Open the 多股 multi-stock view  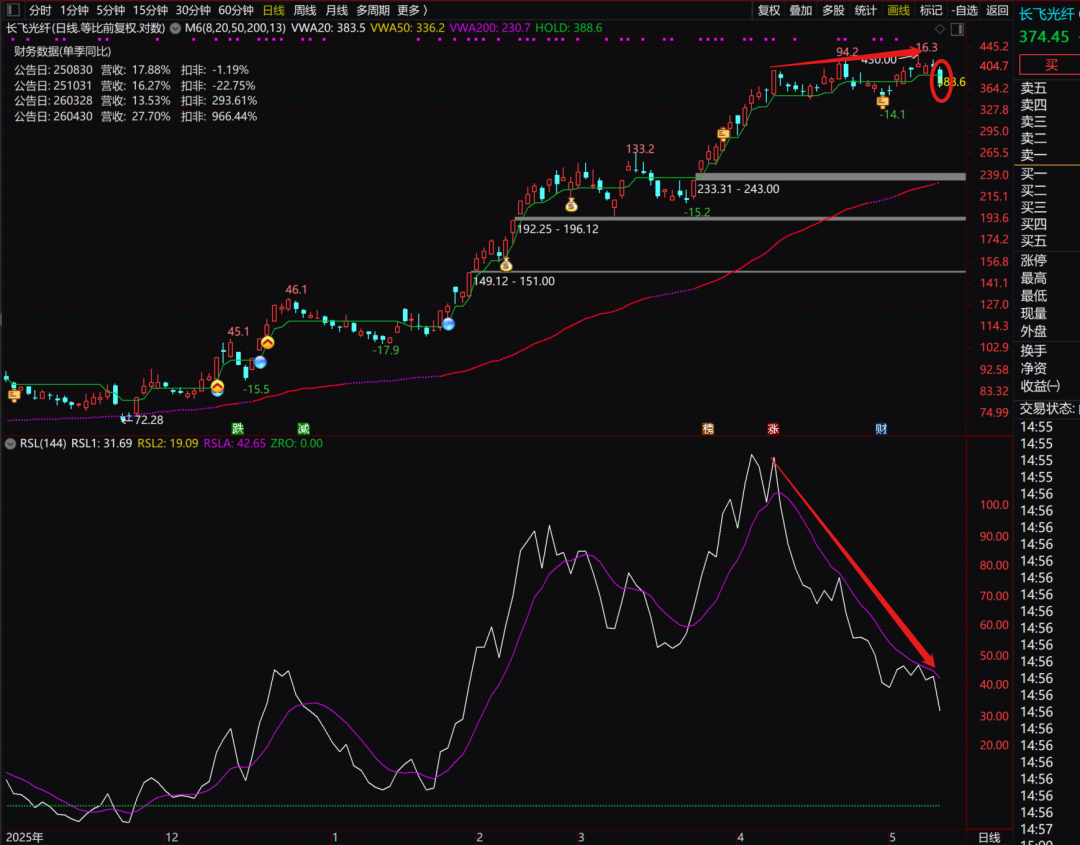[833, 10]
